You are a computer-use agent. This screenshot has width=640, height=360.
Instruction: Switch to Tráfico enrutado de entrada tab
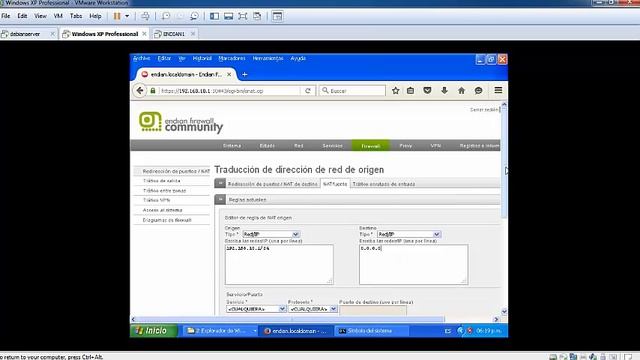coord(384,184)
